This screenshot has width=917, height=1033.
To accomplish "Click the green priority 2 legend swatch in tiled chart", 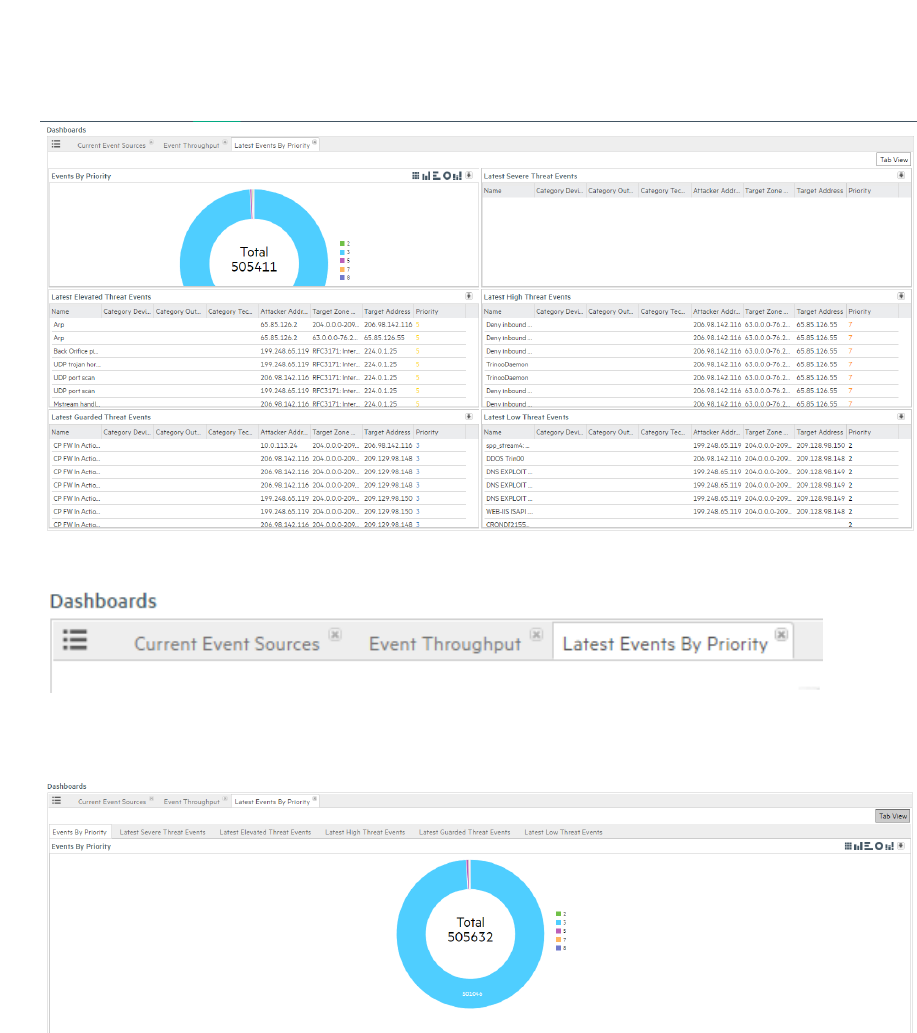I will (x=342, y=244).
